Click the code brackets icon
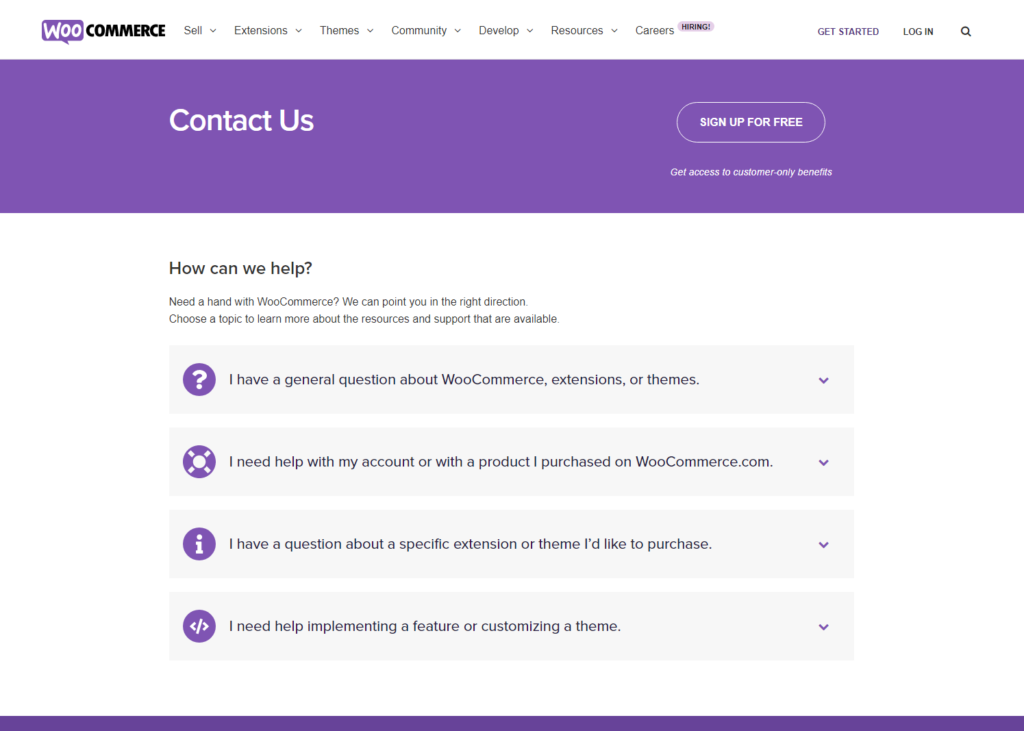This screenshot has height=731, width=1024. [x=199, y=626]
